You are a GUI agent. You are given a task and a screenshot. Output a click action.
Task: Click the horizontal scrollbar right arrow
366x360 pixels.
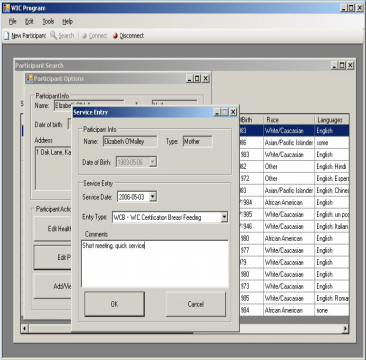click(345, 329)
